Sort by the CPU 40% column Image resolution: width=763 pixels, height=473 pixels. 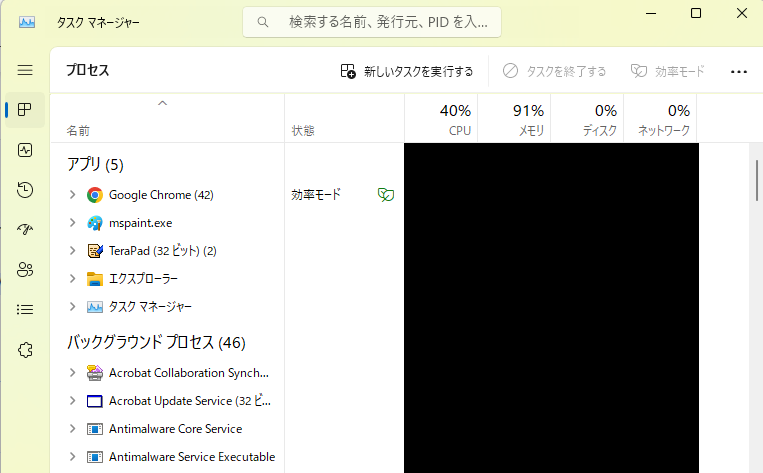(x=441, y=118)
